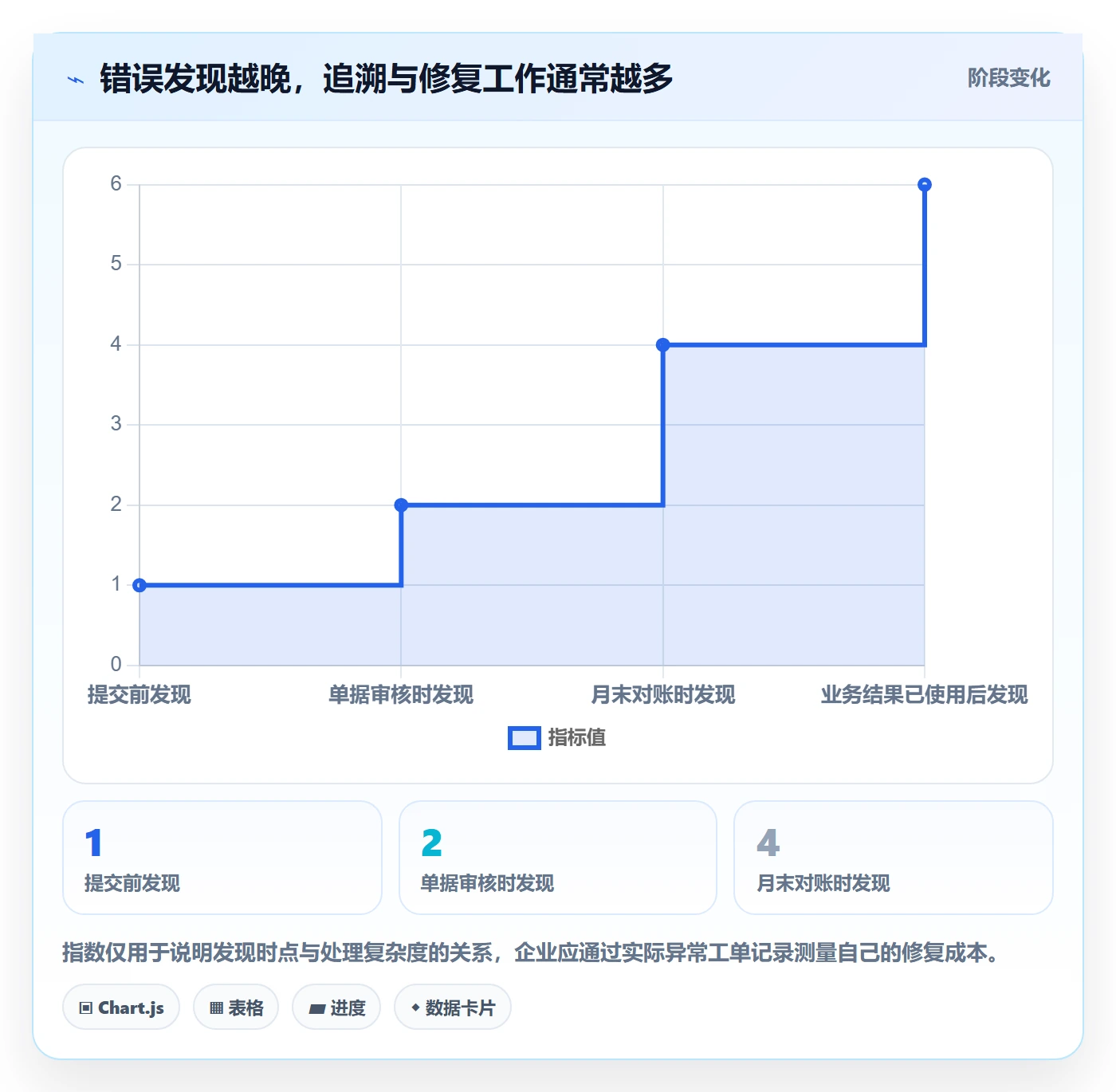Click the square icon in the Chart.js tag
The width and height of the screenshot is (1116, 1092).
[x=86, y=1008]
